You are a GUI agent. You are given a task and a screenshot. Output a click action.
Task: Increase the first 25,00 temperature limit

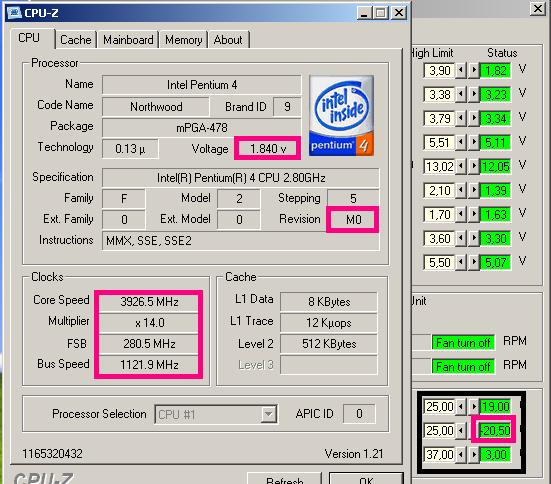click(474, 407)
